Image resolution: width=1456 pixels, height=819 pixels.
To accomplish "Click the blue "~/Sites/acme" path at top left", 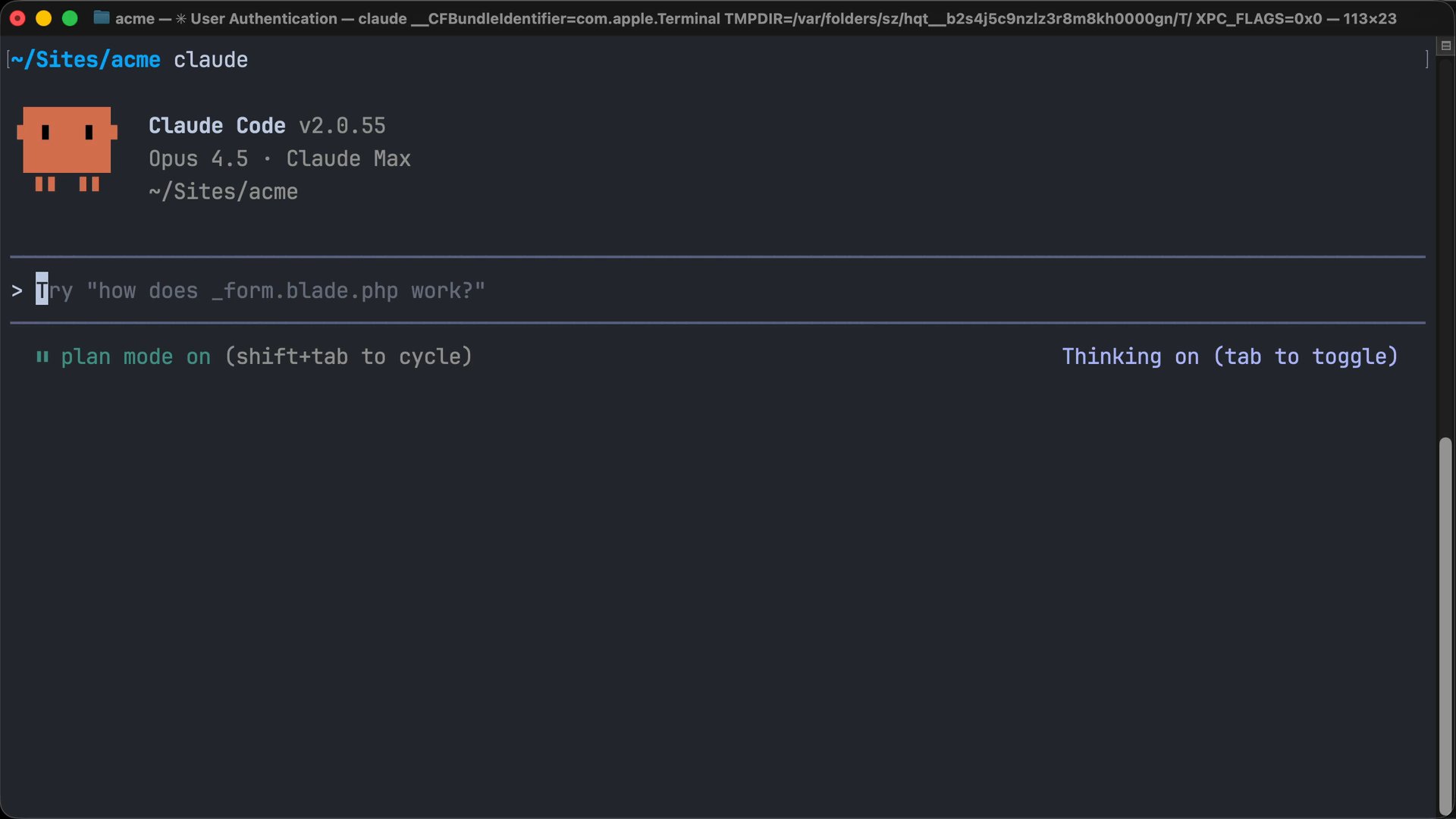I will tap(83, 59).
